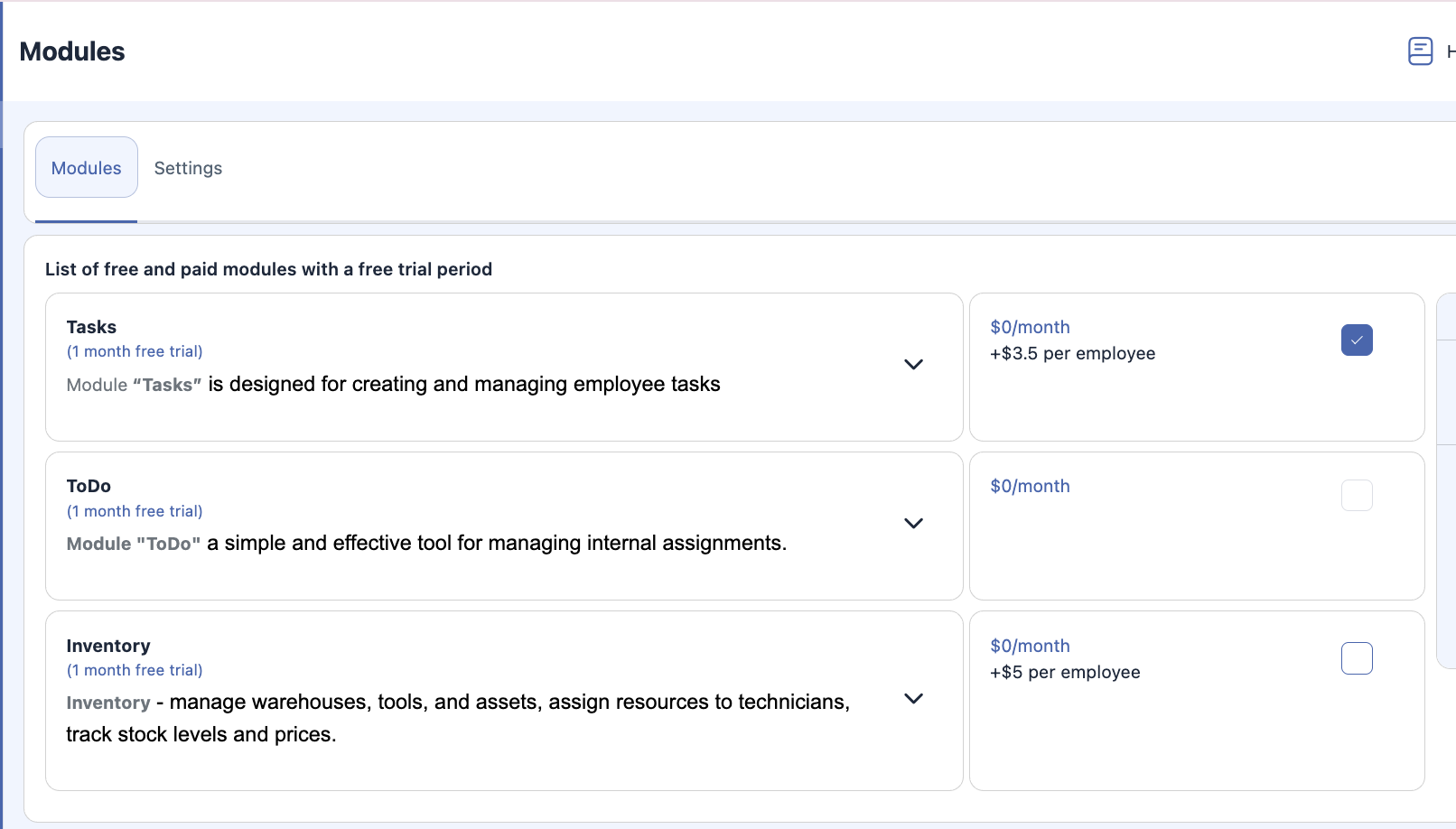Click the free trial label under ToDo
The image size is (1456, 829).
pos(135,511)
